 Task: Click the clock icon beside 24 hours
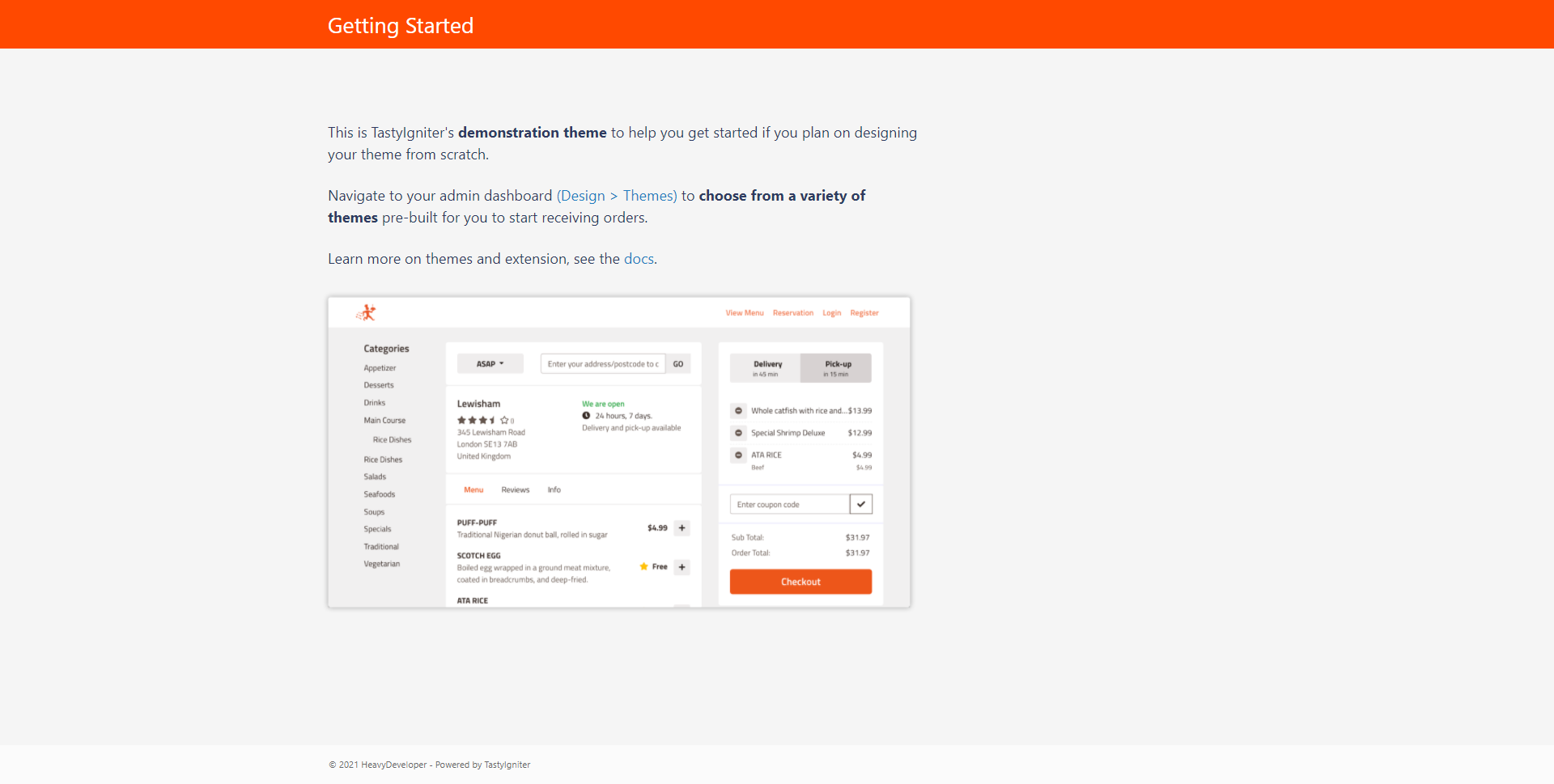tap(586, 416)
